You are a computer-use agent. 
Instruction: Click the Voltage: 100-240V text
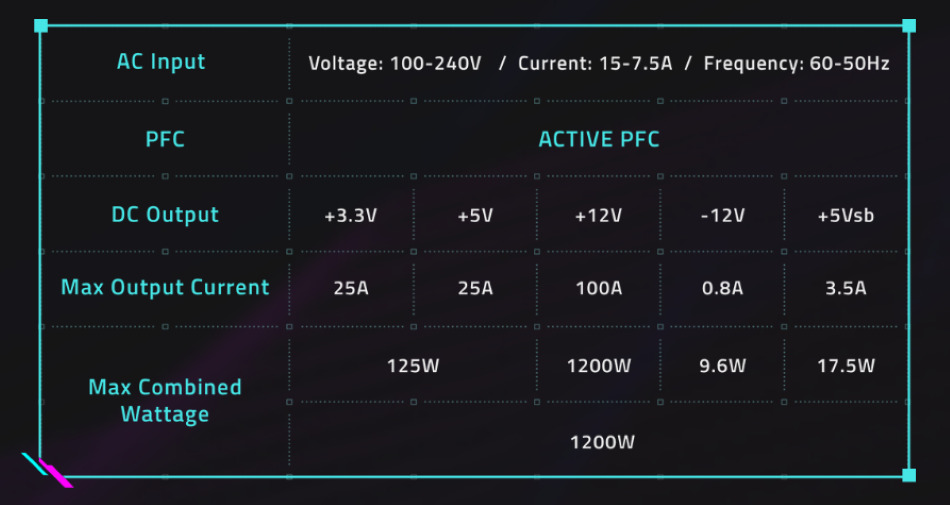(395, 64)
